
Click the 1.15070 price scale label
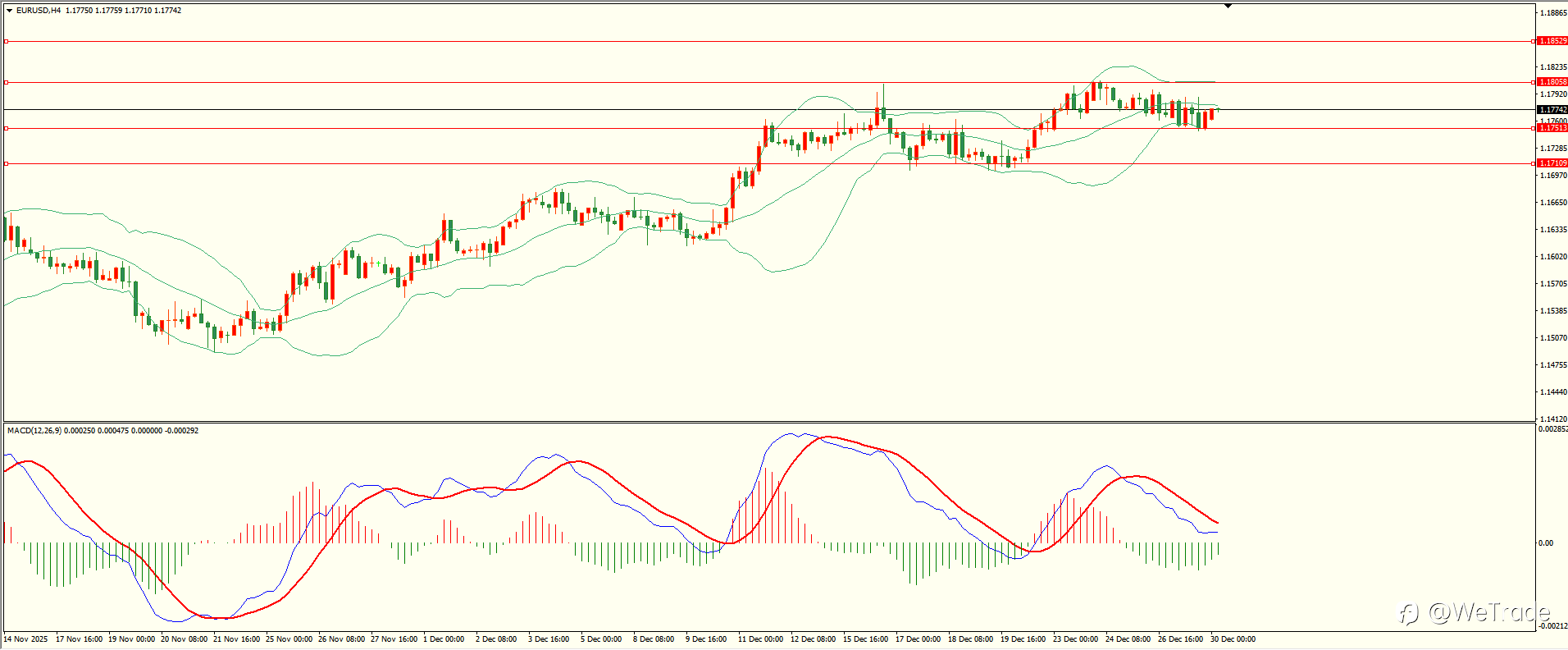pos(1553,338)
